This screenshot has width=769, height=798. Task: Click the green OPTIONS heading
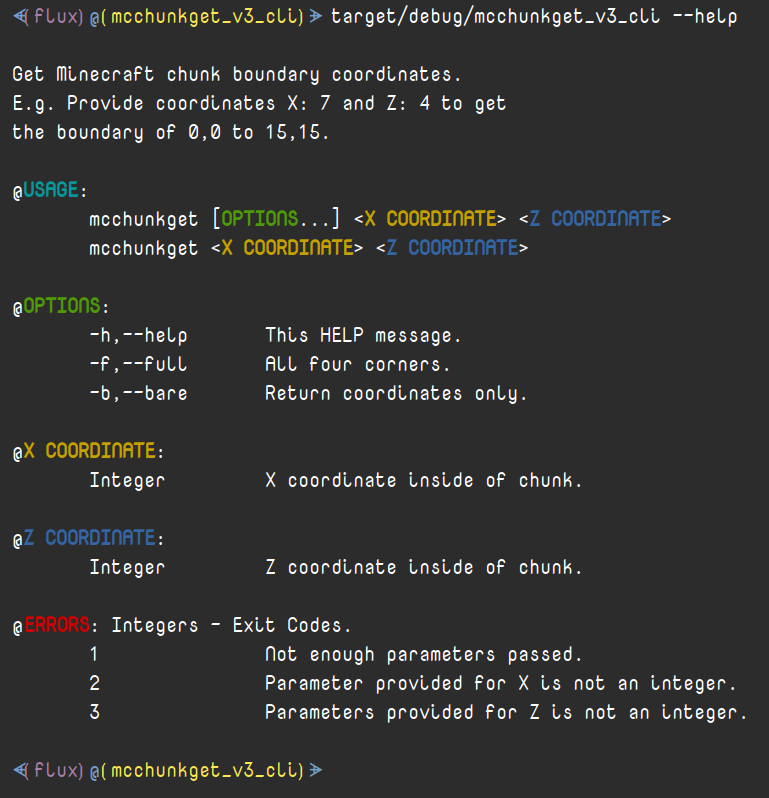tap(62, 306)
